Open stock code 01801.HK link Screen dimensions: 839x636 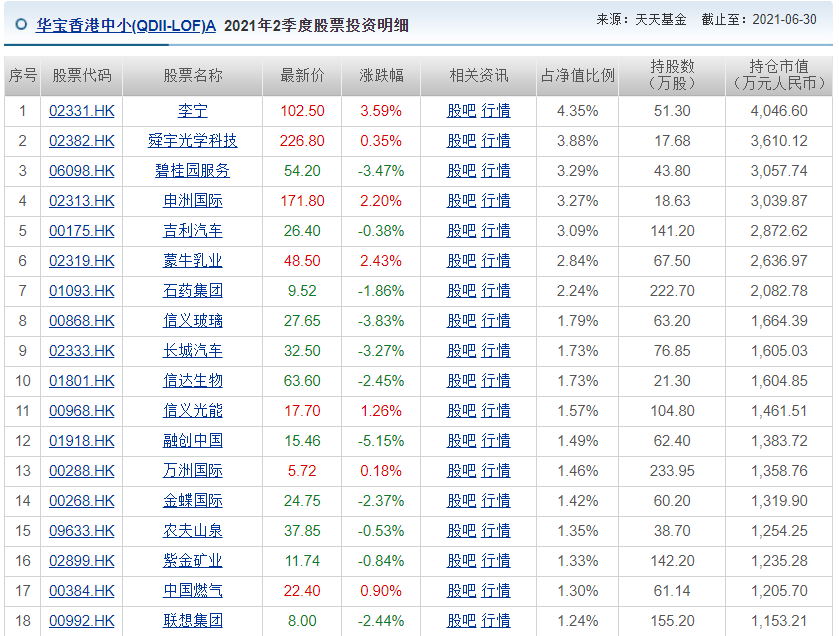(x=82, y=380)
